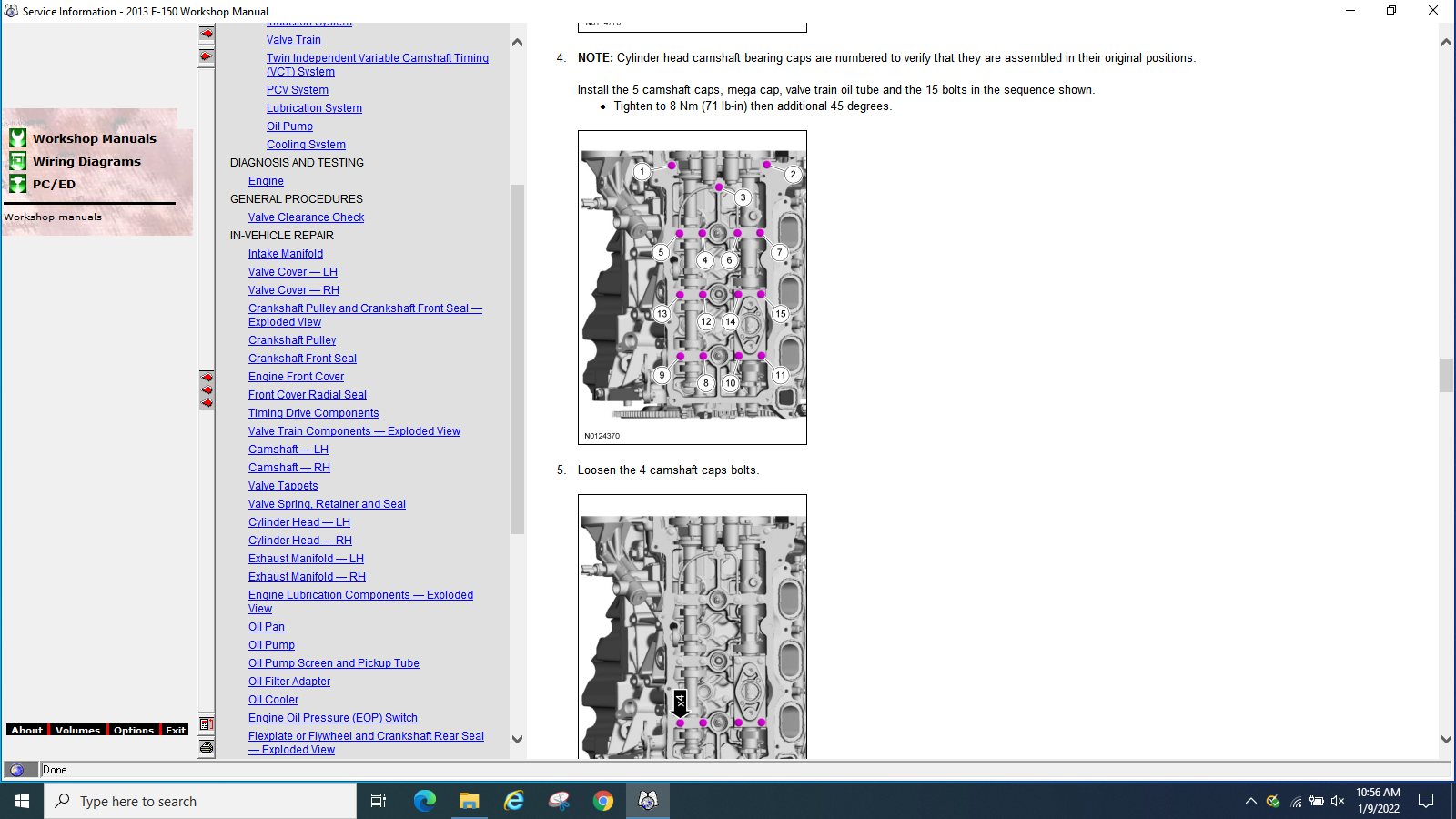Screen dimensions: 1456x819
Task: Click the camshaft cap bolt sequence diagram
Action: [x=693, y=287]
